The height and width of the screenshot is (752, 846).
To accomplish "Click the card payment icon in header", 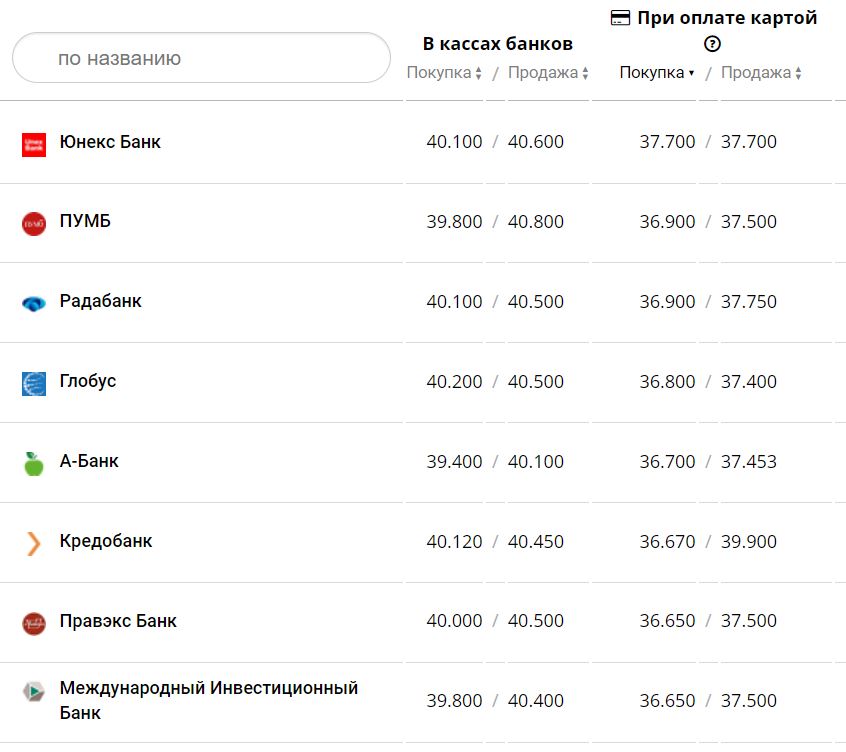I will coord(620,18).
